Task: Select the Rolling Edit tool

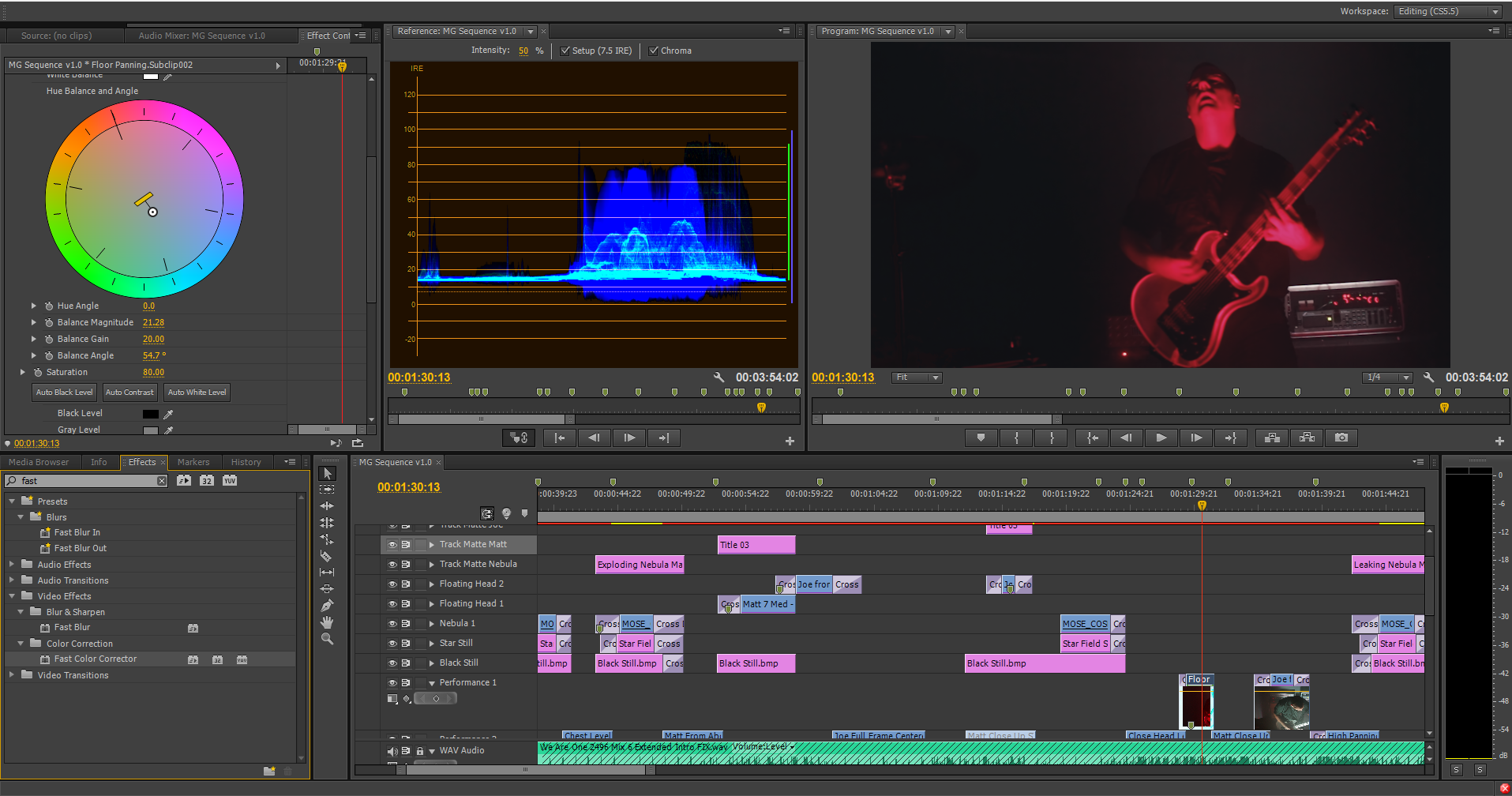Action: pos(327,523)
